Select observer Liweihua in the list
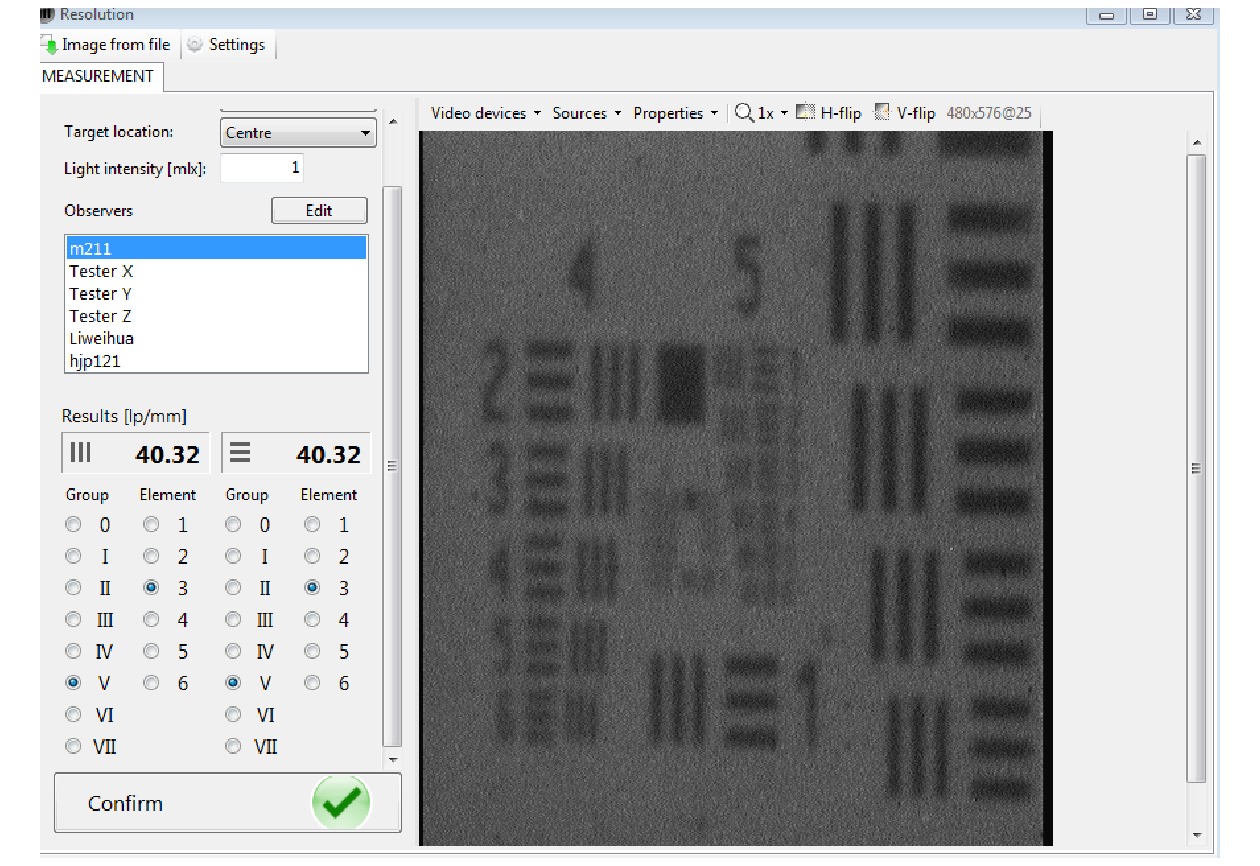The height and width of the screenshot is (866, 1260). (x=101, y=339)
